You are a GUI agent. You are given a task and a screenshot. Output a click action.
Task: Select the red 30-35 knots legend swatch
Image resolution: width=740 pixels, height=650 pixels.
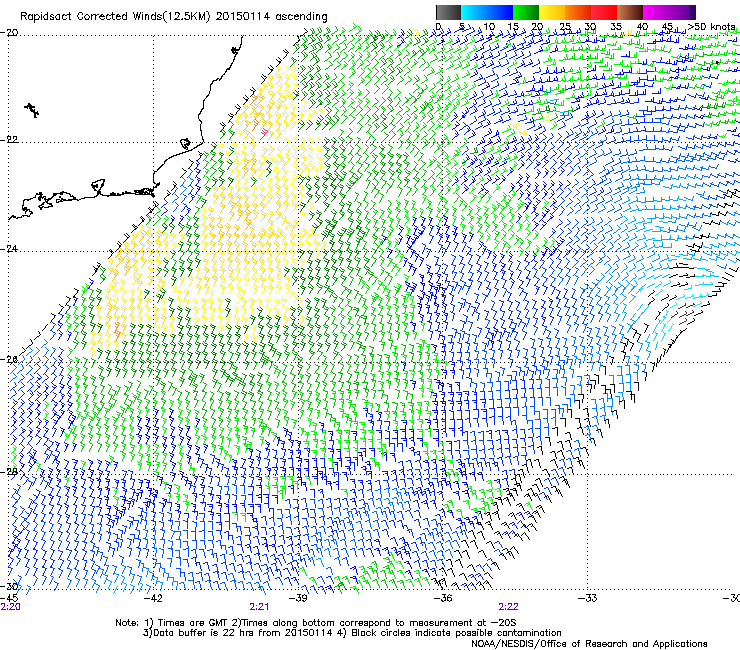pyautogui.click(x=604, y=12)
